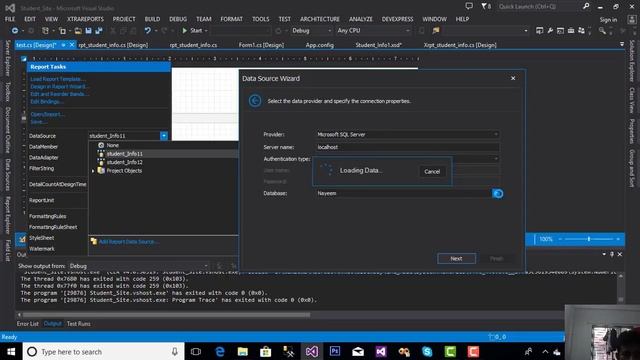Open the Server Explorer side tab
640x360 pixels.
pyautogui.click(x=7, y=58)
